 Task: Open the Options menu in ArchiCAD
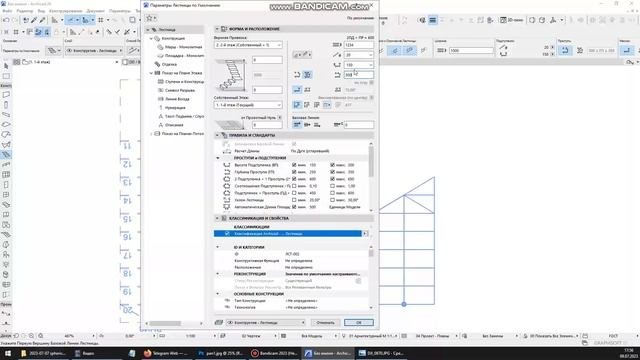[120, 11]
